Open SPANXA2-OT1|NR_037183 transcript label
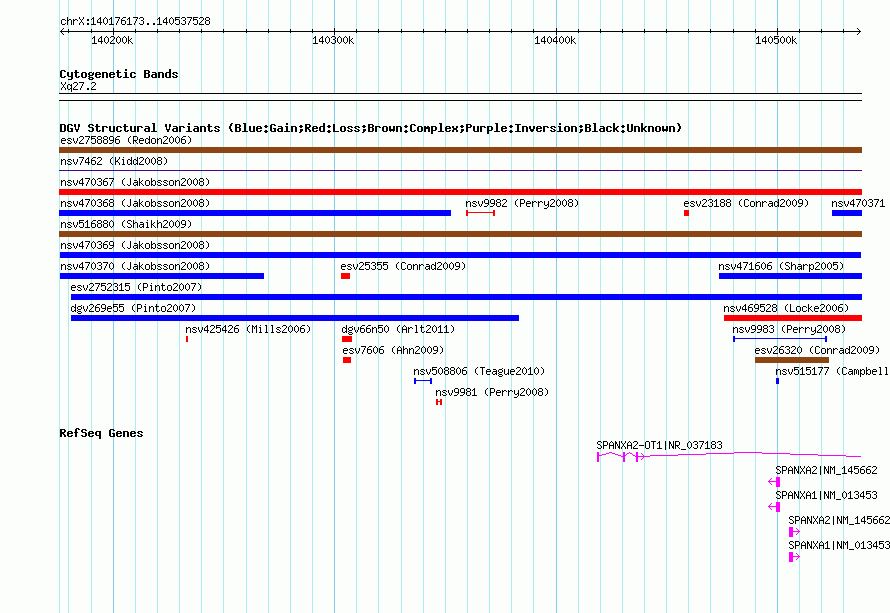This screenshot has height=613, width=890. click(x=659, y=446)
